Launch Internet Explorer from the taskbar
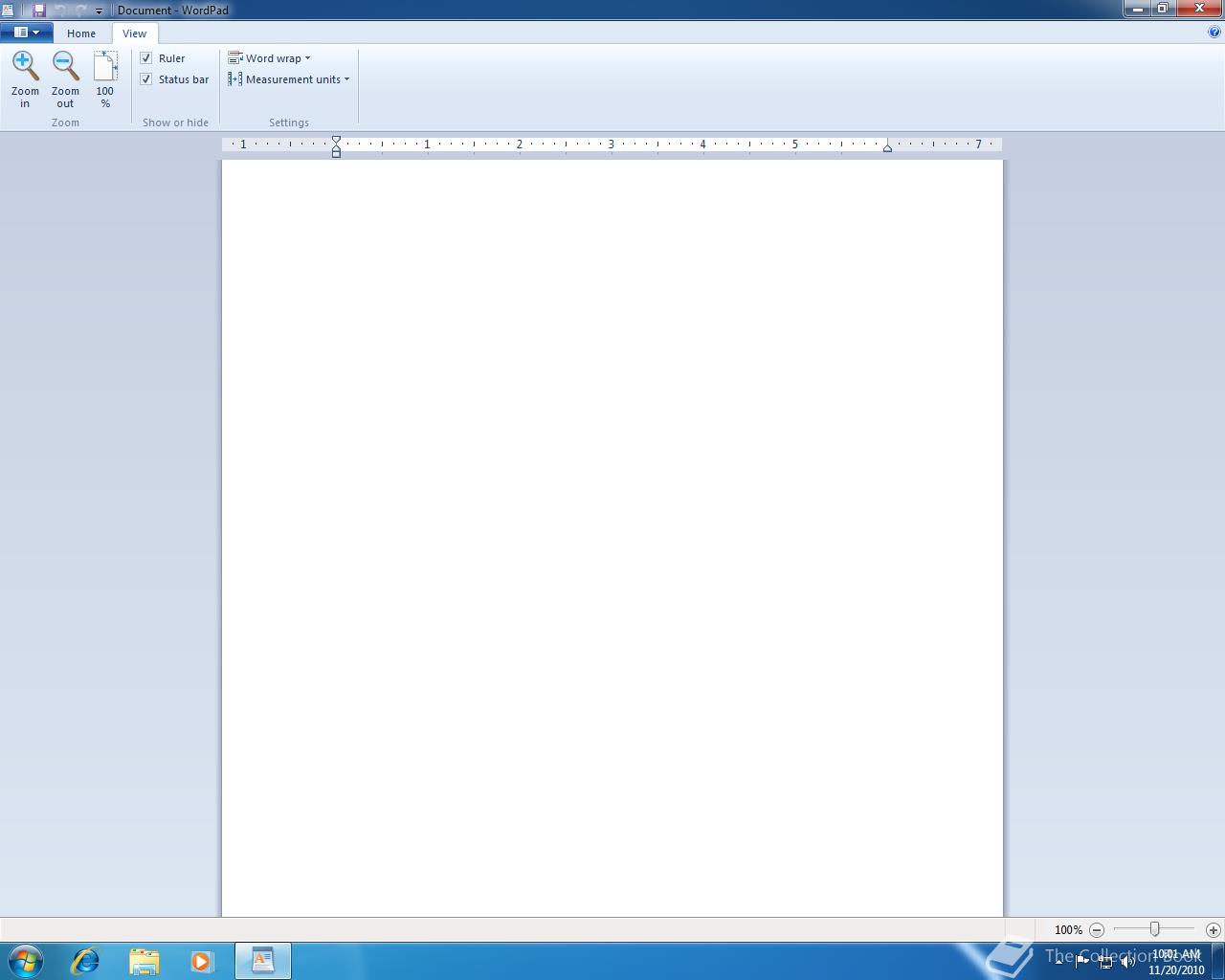Screen dimensions: 1225x980 coord(85,961)
